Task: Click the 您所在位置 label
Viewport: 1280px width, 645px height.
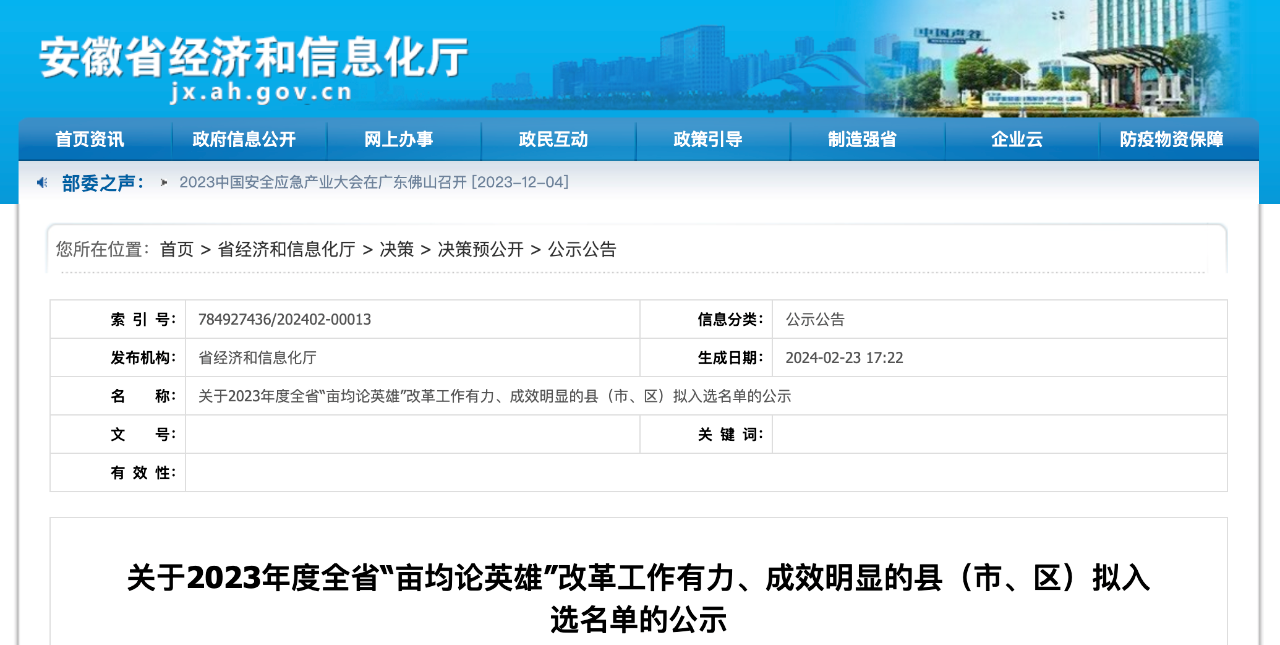Action: click(x=103, y=250)
